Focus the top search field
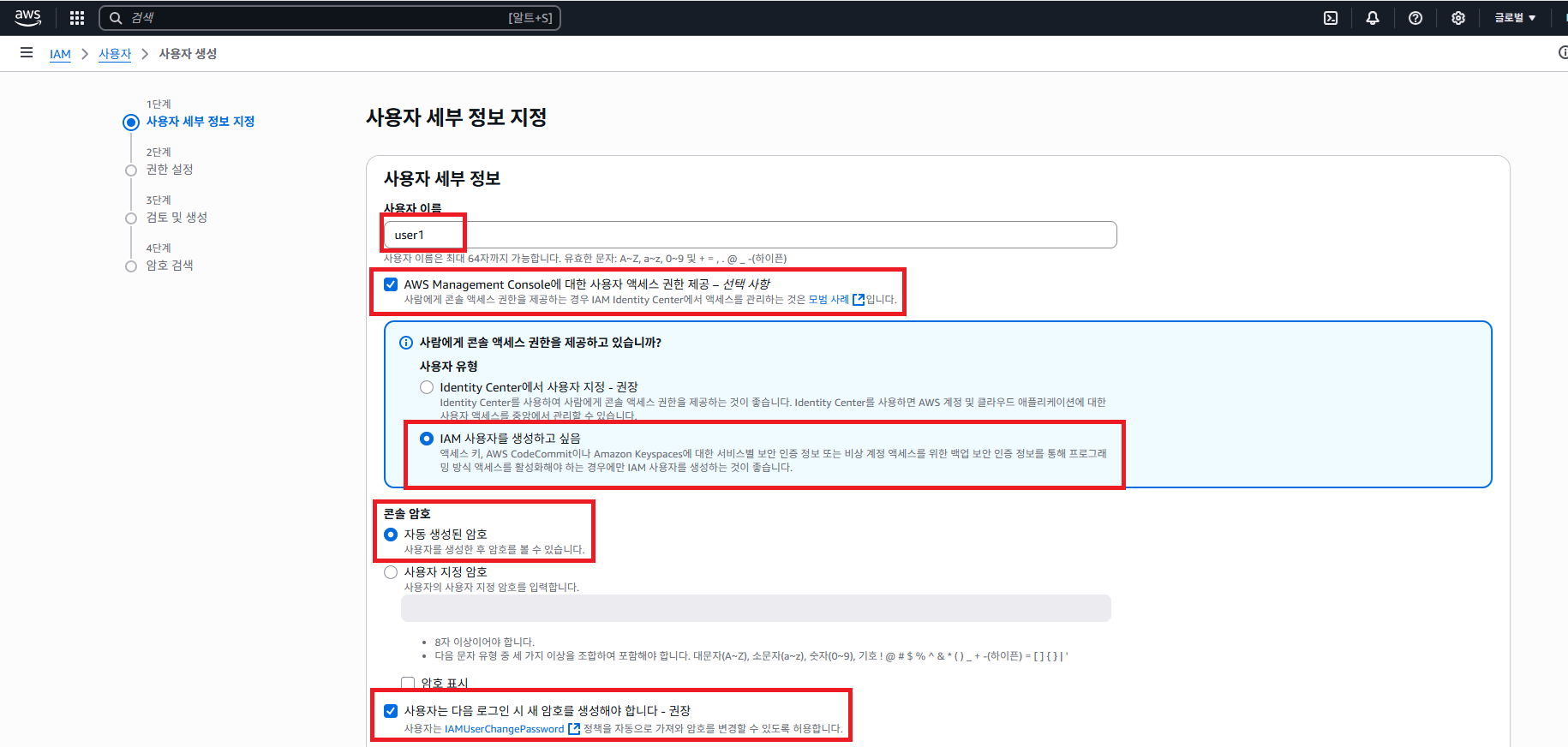1568x747 pixels. pyautogui.click(x=330, y=18)
